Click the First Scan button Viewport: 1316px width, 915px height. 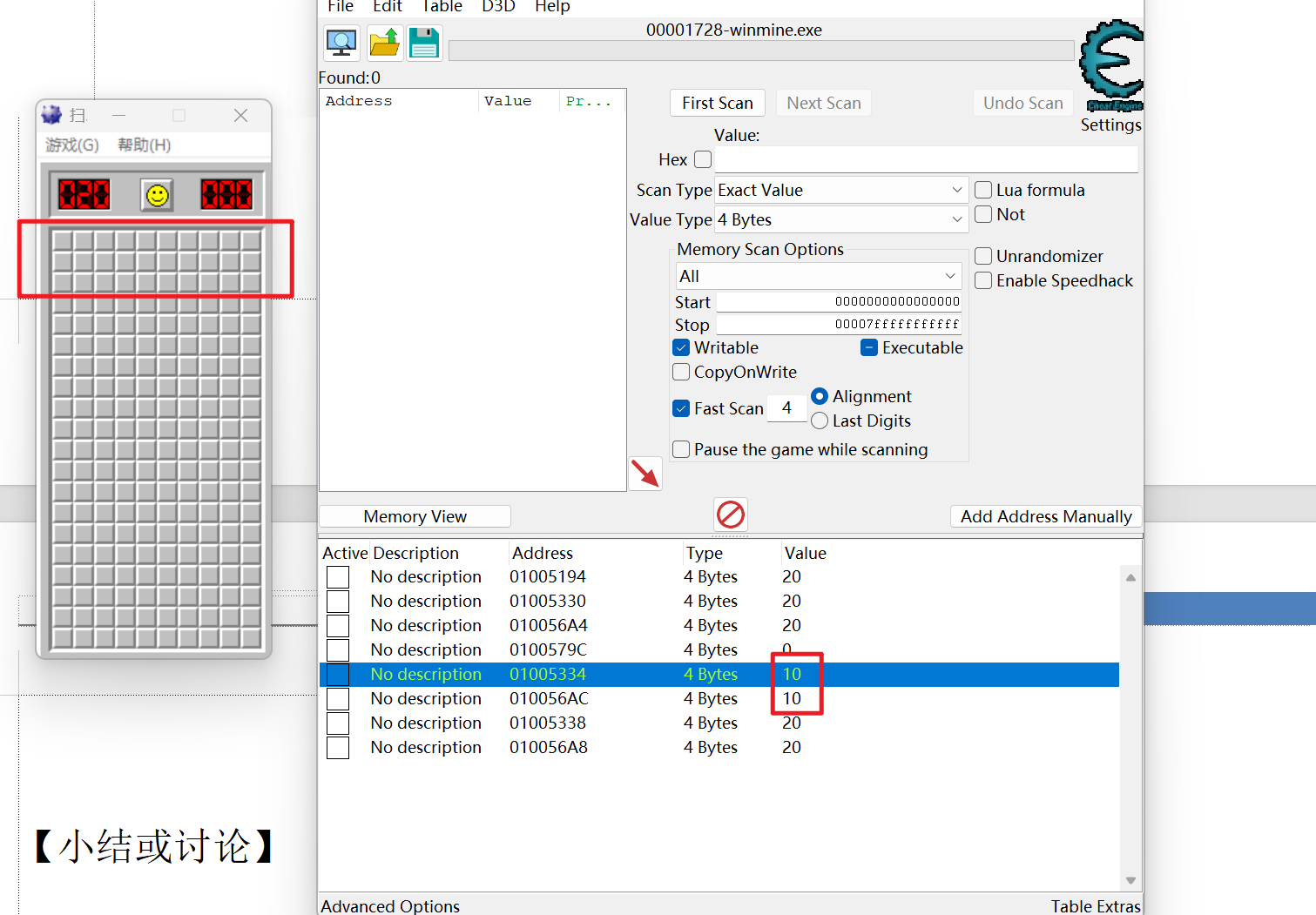tap(718, 103)
